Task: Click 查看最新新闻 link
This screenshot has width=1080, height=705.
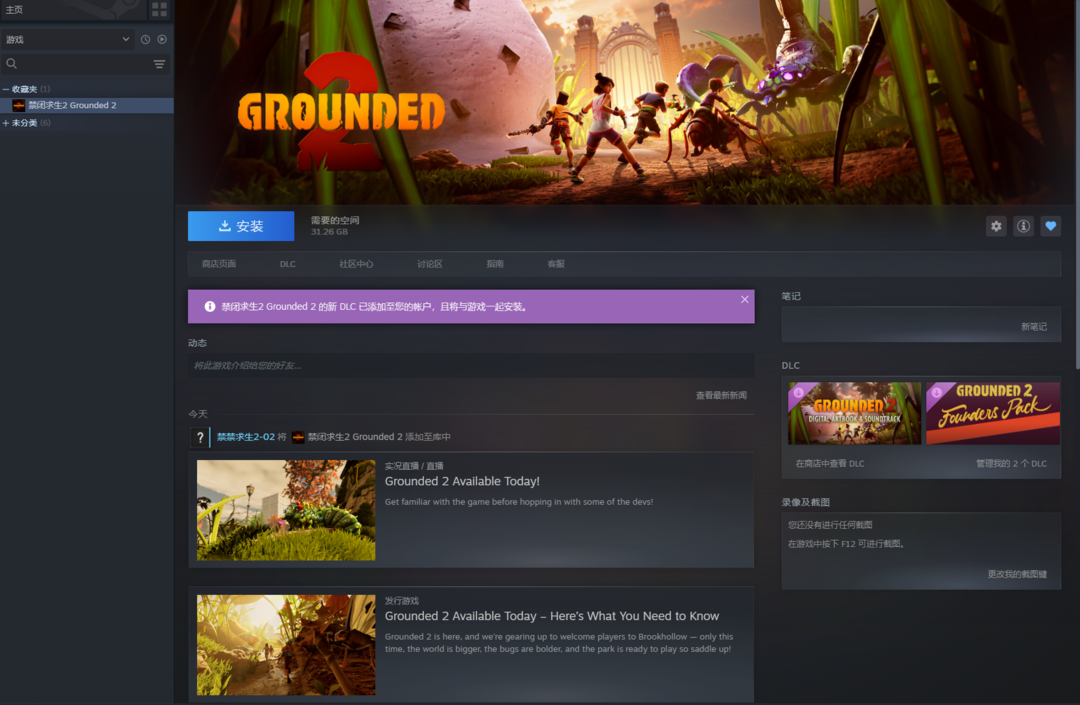Action: [x=720, y=395]
